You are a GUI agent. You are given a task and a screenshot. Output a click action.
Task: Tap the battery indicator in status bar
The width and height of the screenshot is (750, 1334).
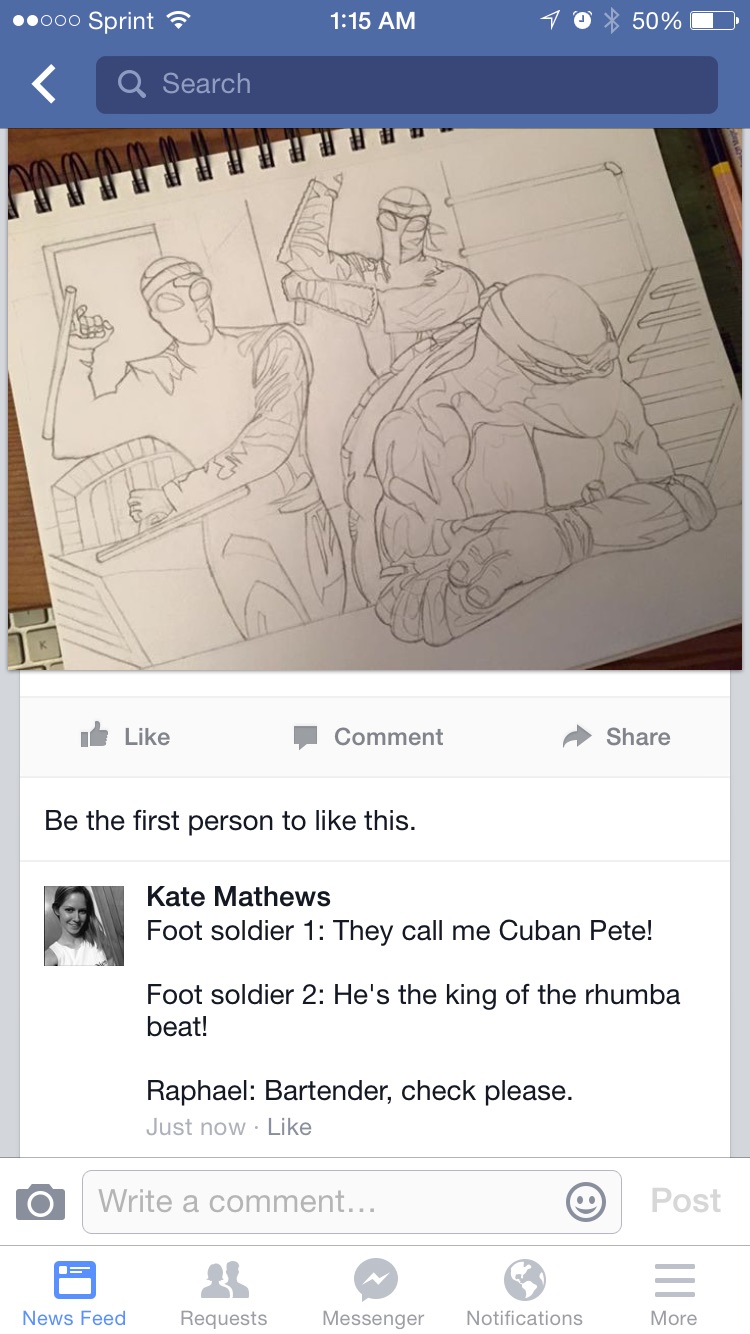pos(713,21)
